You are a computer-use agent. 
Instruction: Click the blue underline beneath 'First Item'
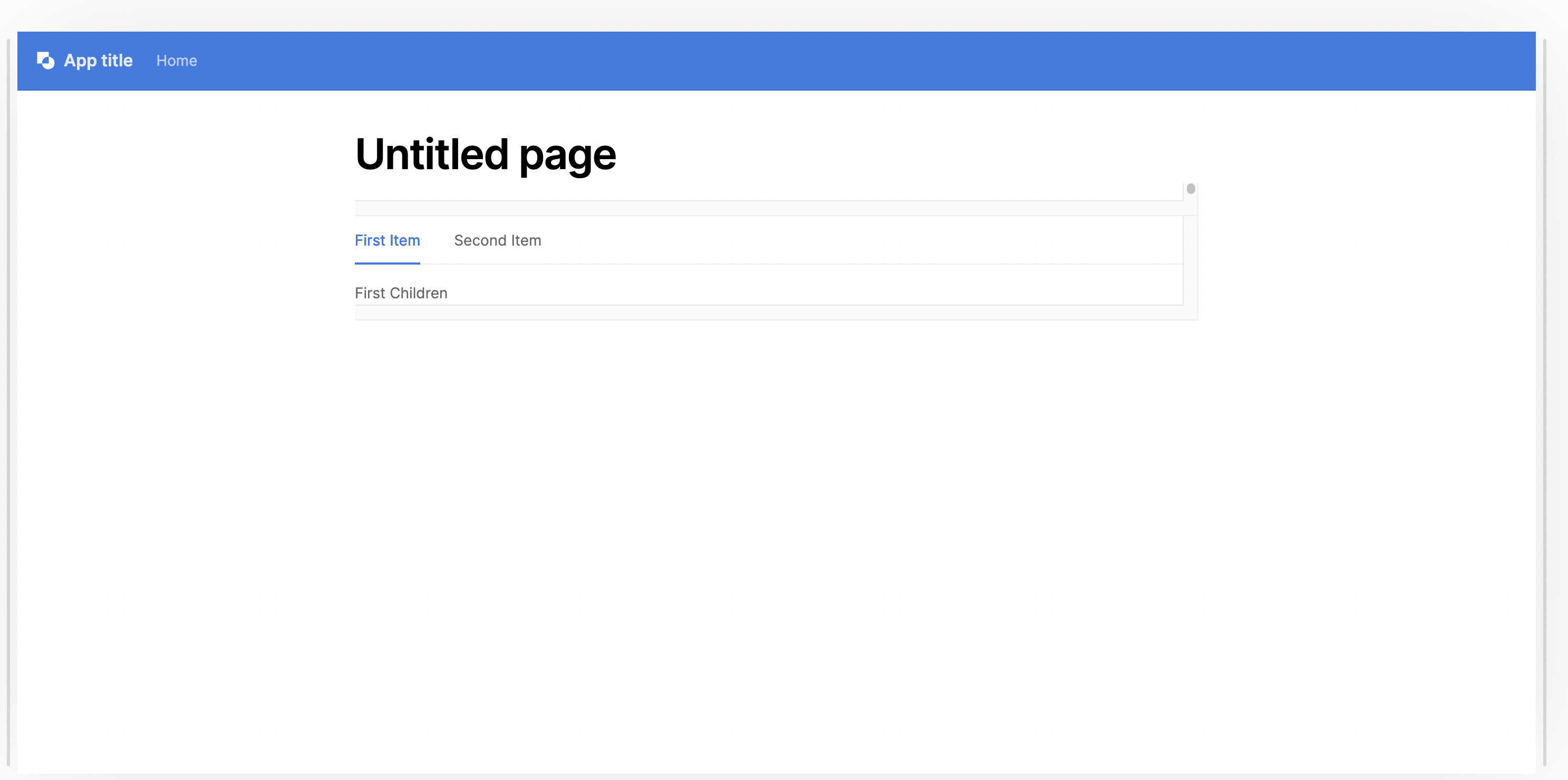point(387,264)
